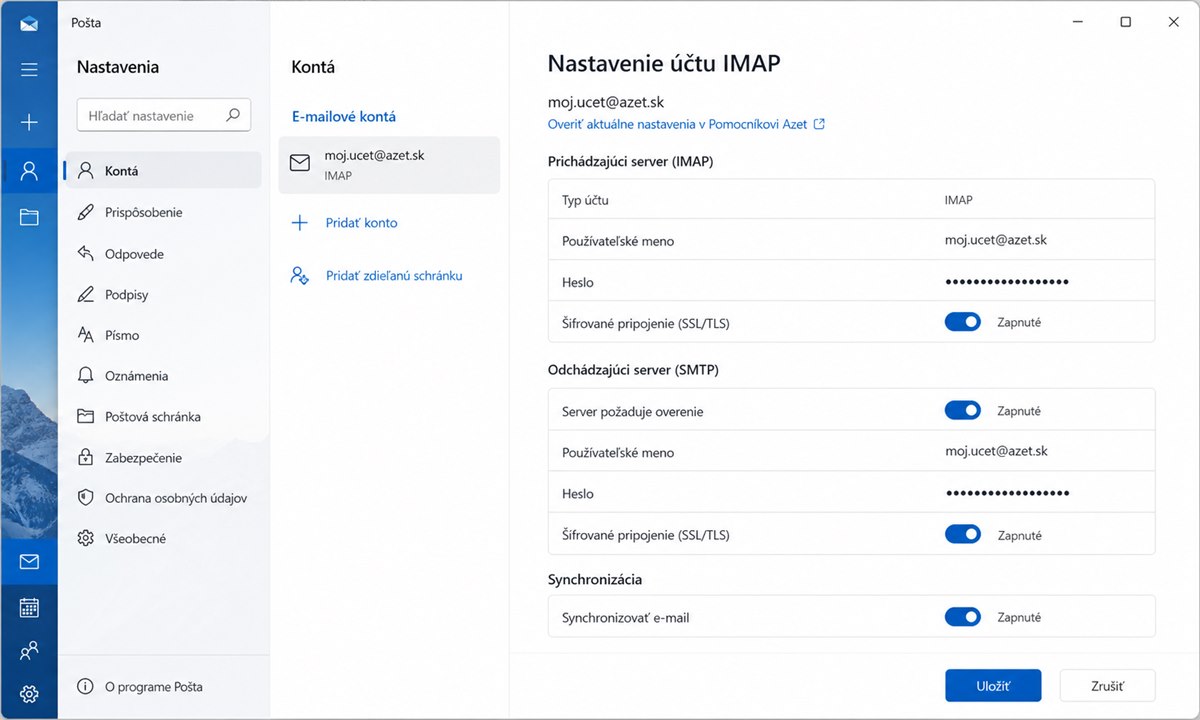Open Kontá settings section
The height and width of the screenshot is (720, 1200).
coord(163,170)
